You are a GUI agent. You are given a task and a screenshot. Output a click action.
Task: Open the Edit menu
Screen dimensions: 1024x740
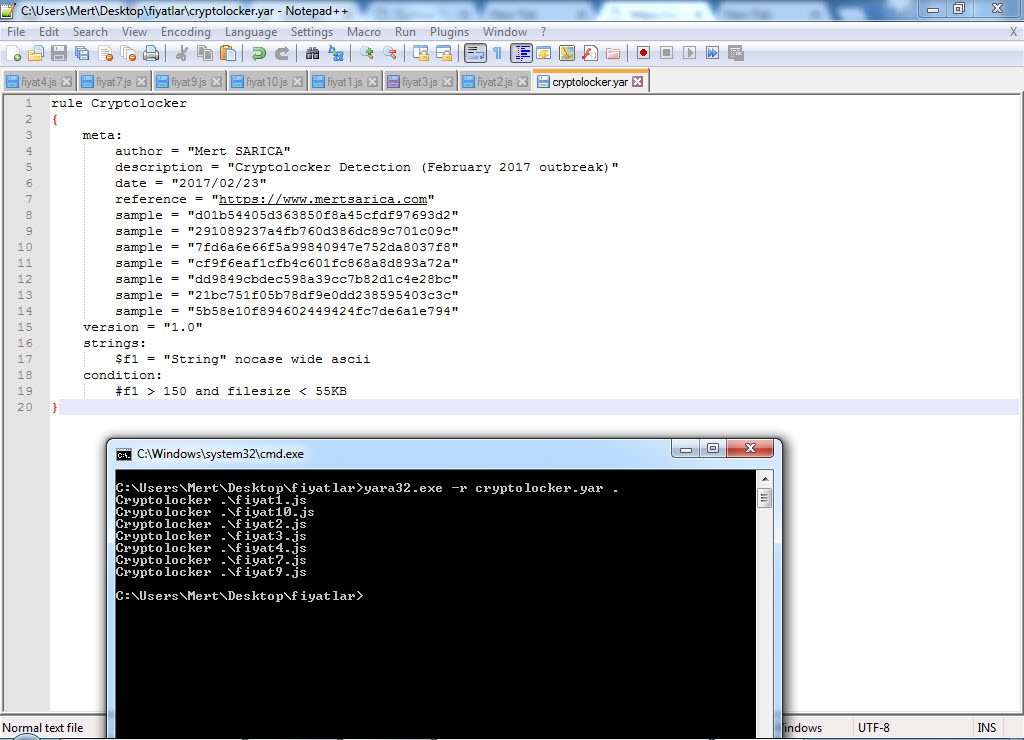[48, 32]
